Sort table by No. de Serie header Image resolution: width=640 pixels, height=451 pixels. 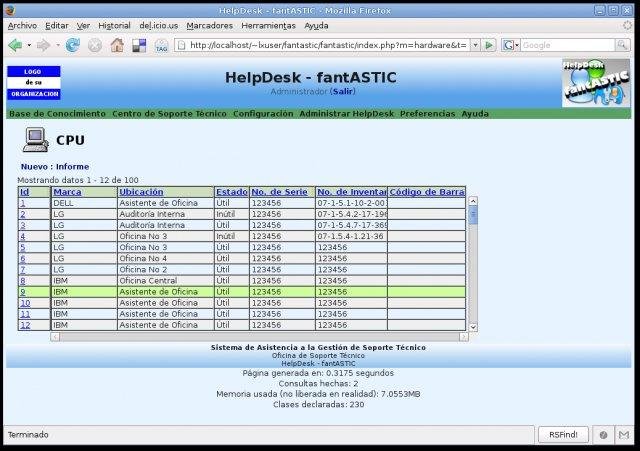coord(280,192)
